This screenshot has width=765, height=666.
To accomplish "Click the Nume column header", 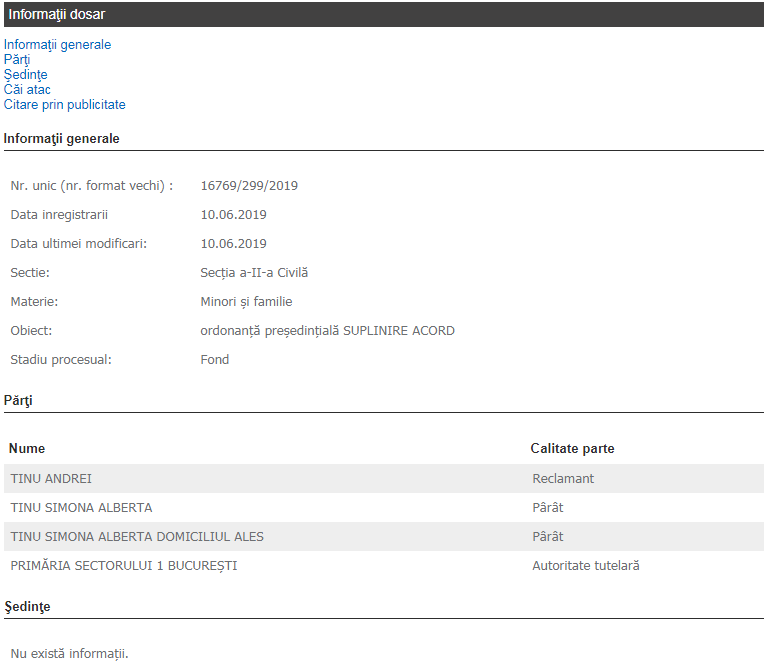I will 27,449.
